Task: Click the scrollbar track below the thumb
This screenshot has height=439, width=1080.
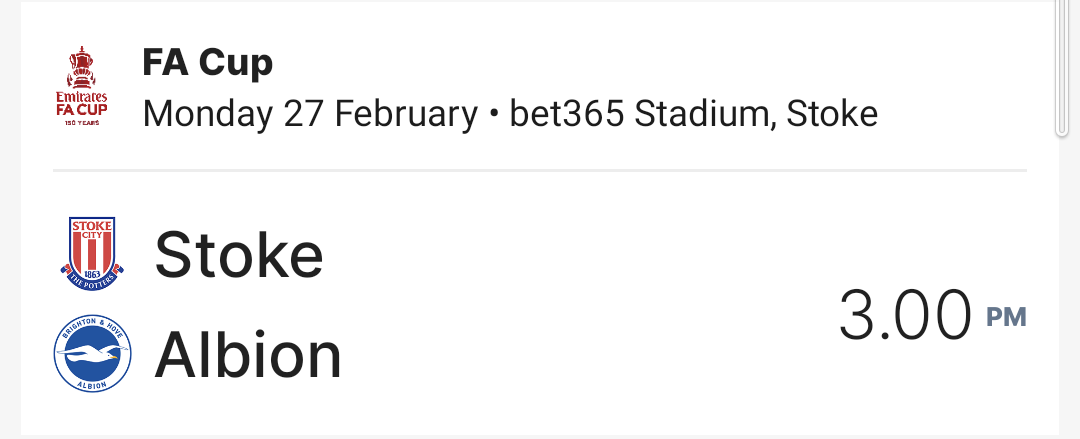Action: [x=1063, y=286]
